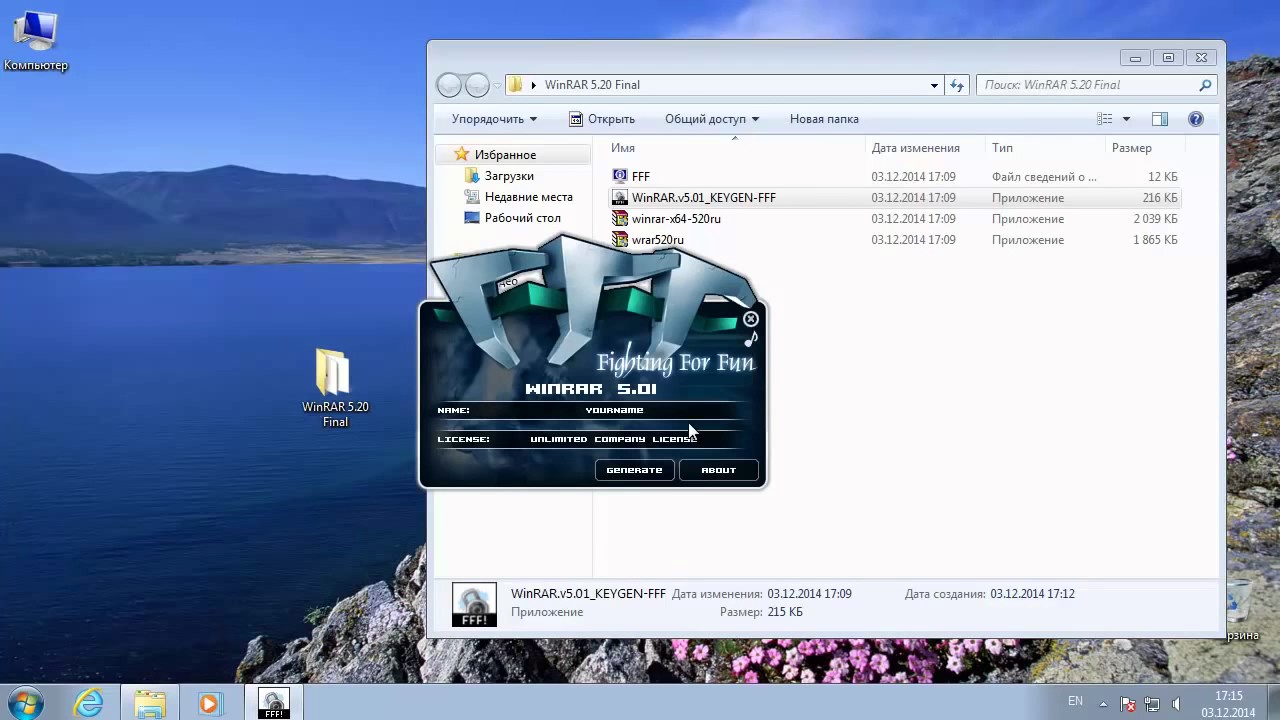
Task: Close the FFF keygen with its X icon
Action: (x=751, y=319)
